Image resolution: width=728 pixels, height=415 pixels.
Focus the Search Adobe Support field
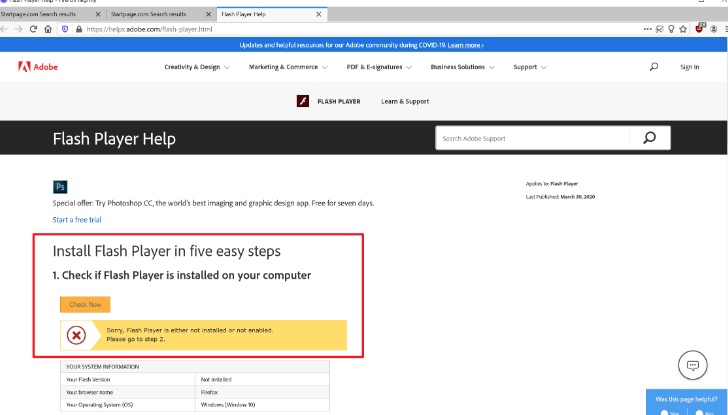[532, 138]
